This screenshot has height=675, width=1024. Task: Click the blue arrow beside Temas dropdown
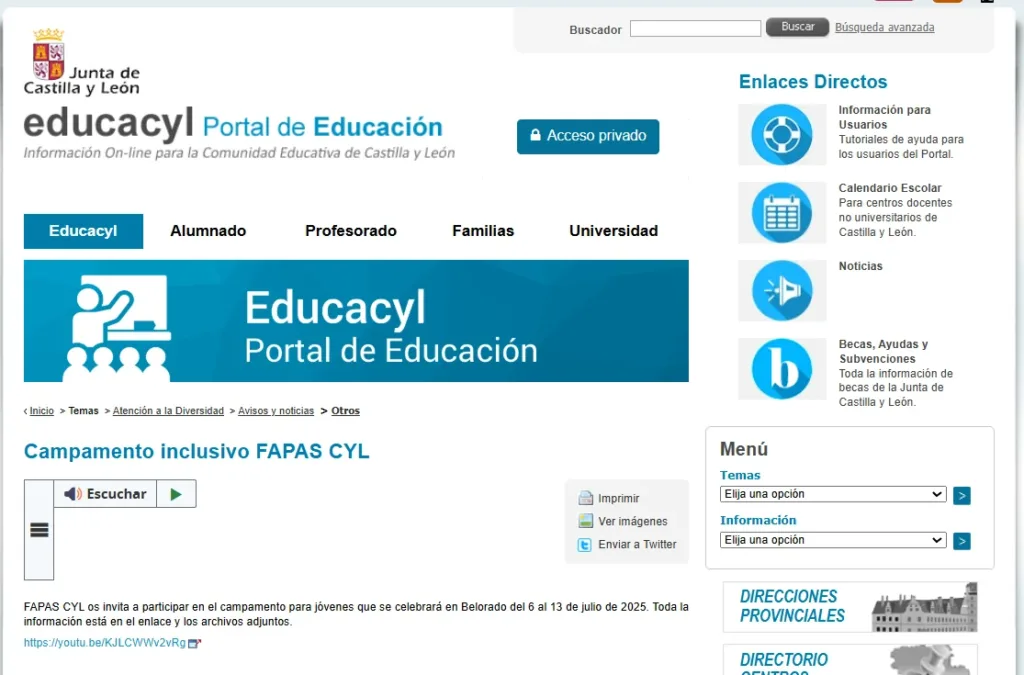[961, 495]
